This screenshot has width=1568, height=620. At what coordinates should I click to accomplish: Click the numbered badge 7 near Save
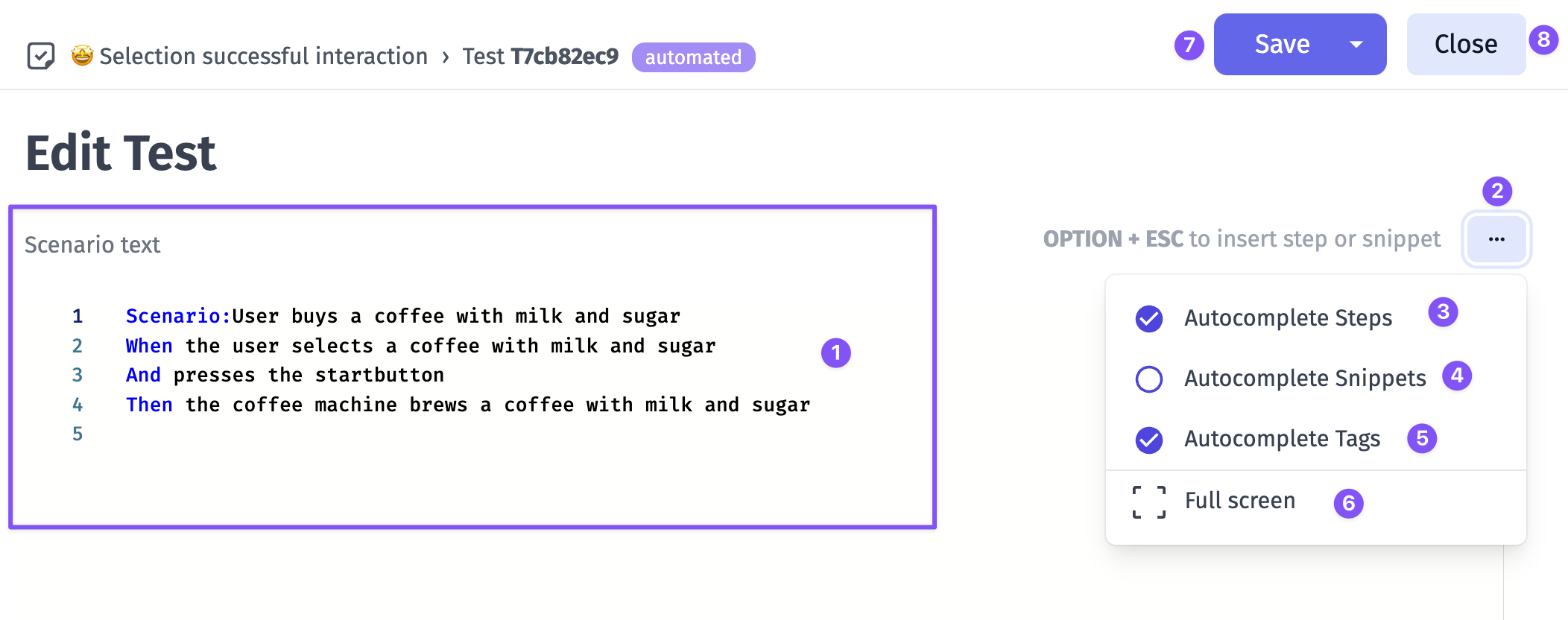coord(1189,45)
